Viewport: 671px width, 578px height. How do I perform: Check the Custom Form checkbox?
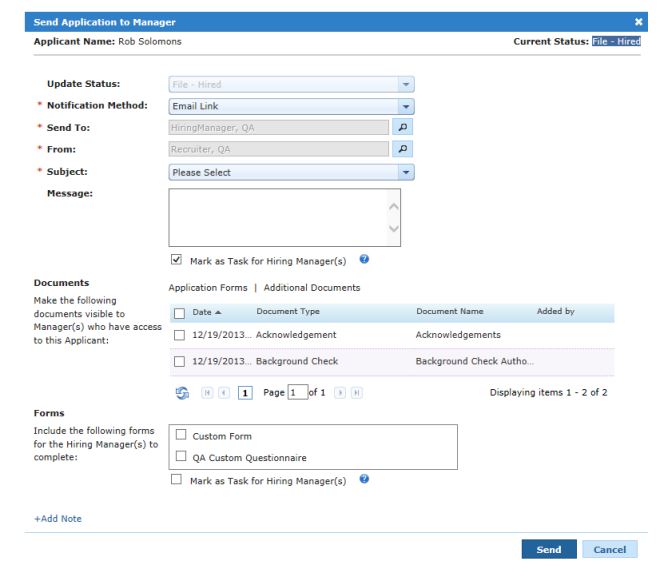(x=181, y=435)
